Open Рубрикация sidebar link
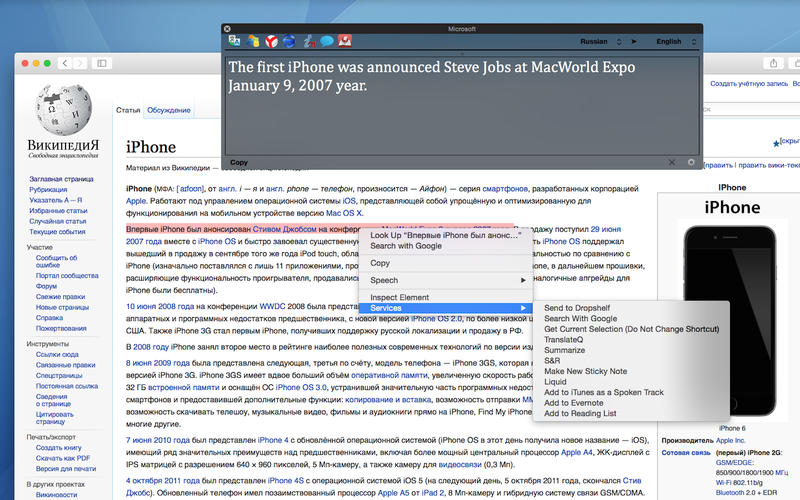The height and width of the screenshot is (500, 800). pos(48,189)
